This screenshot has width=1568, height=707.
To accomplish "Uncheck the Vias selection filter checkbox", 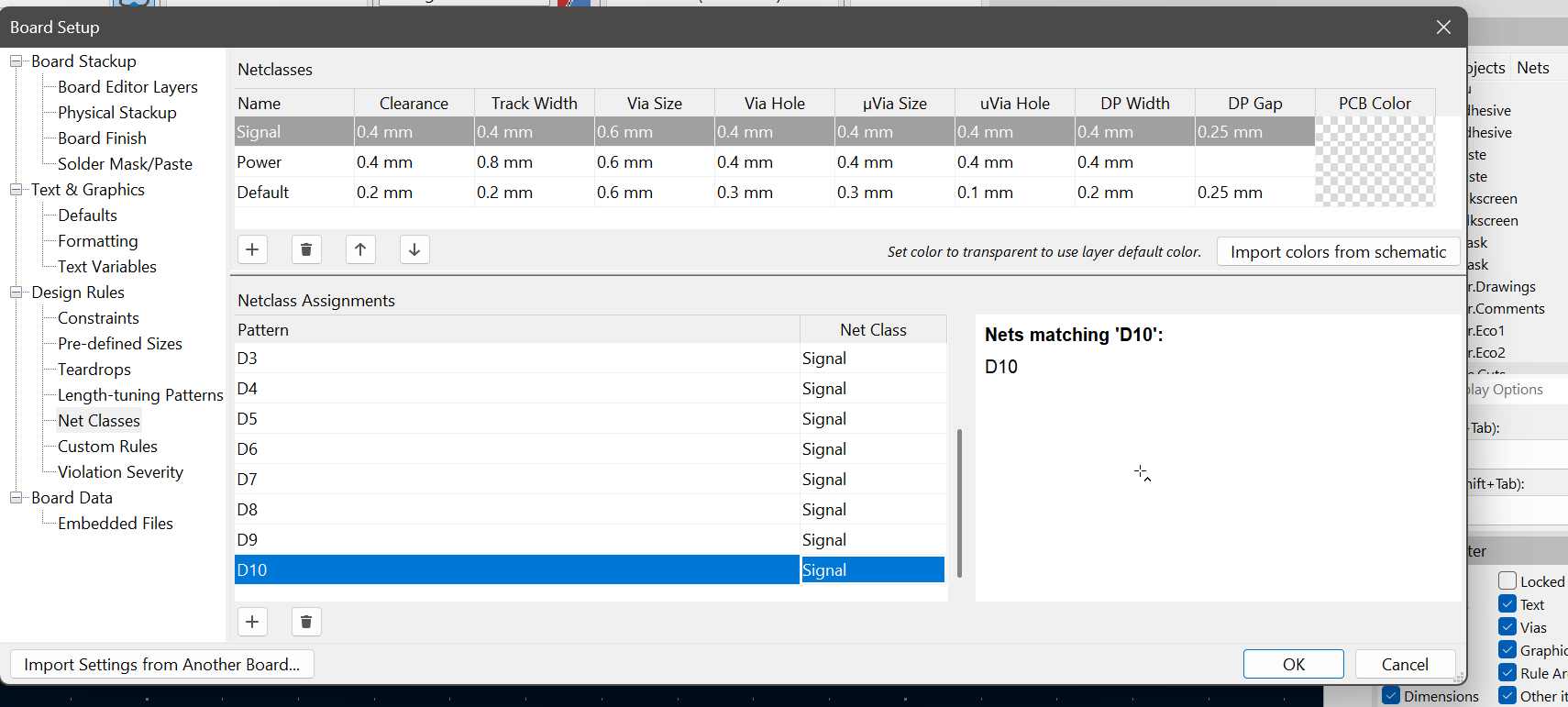I will pos(1507,626).
